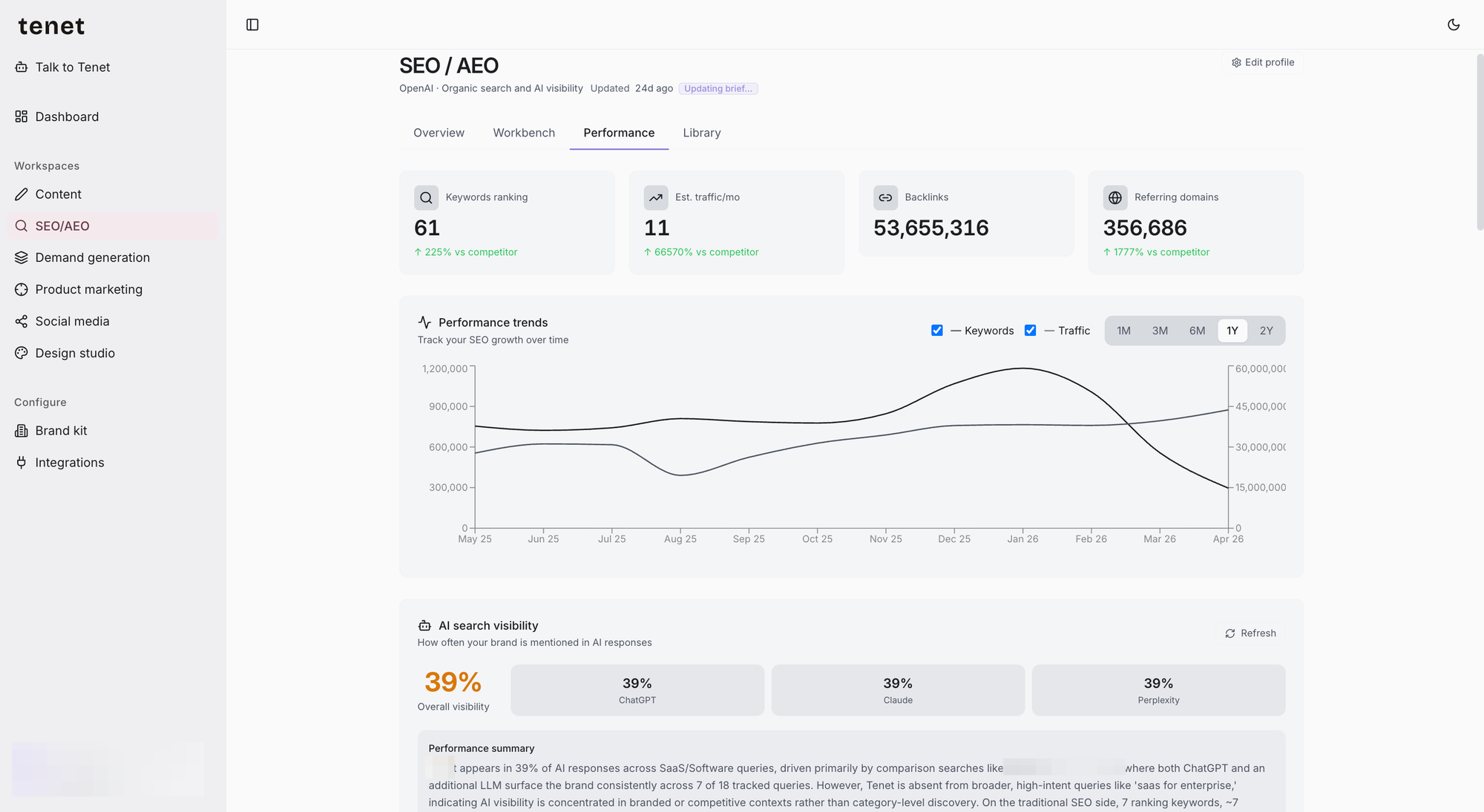The height and width of the screenshot is (812, 1484).
Task: Click the AI search visibility bot icon
Action: [x=424, y=625]
